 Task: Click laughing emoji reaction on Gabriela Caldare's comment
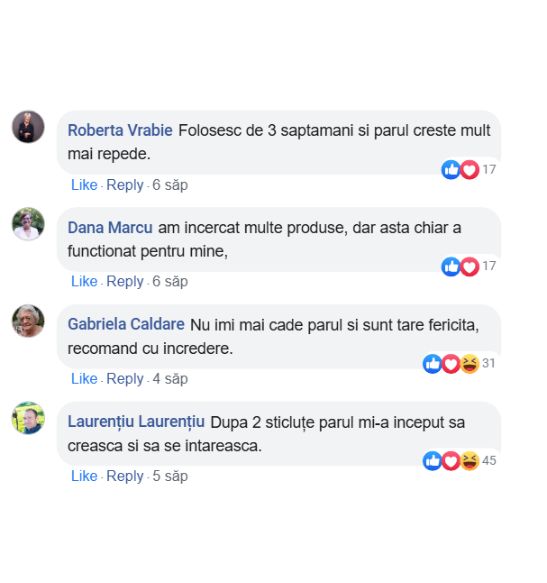pos(470,364)
